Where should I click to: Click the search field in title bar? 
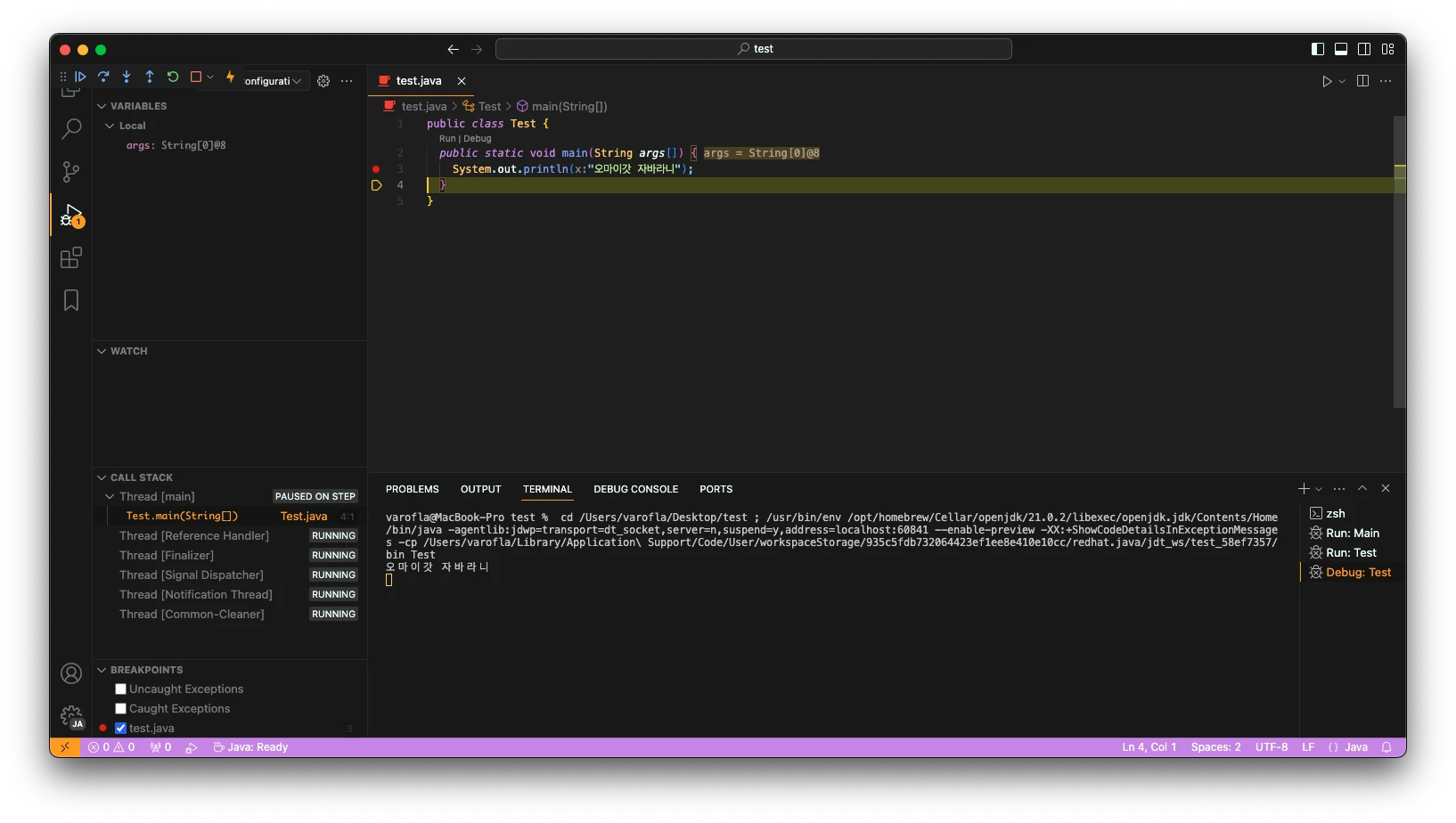click(753, 49)
